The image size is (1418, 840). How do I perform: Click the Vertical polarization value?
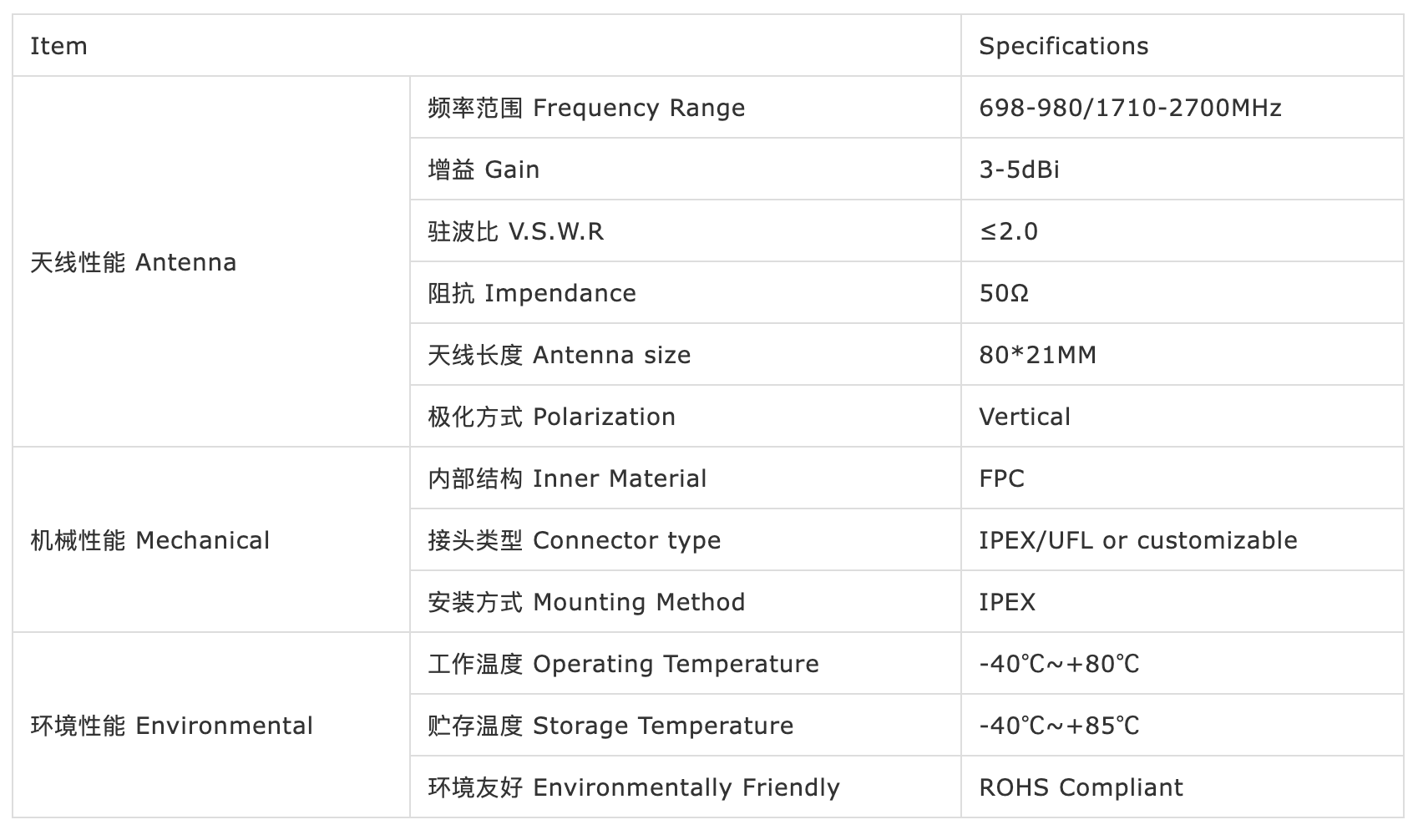point(1024,417)
